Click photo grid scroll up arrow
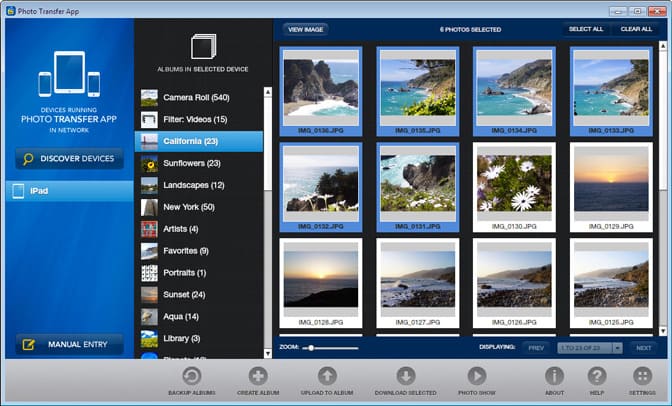The width and height of the screenshot is (672, 406). tap(663, 45)
